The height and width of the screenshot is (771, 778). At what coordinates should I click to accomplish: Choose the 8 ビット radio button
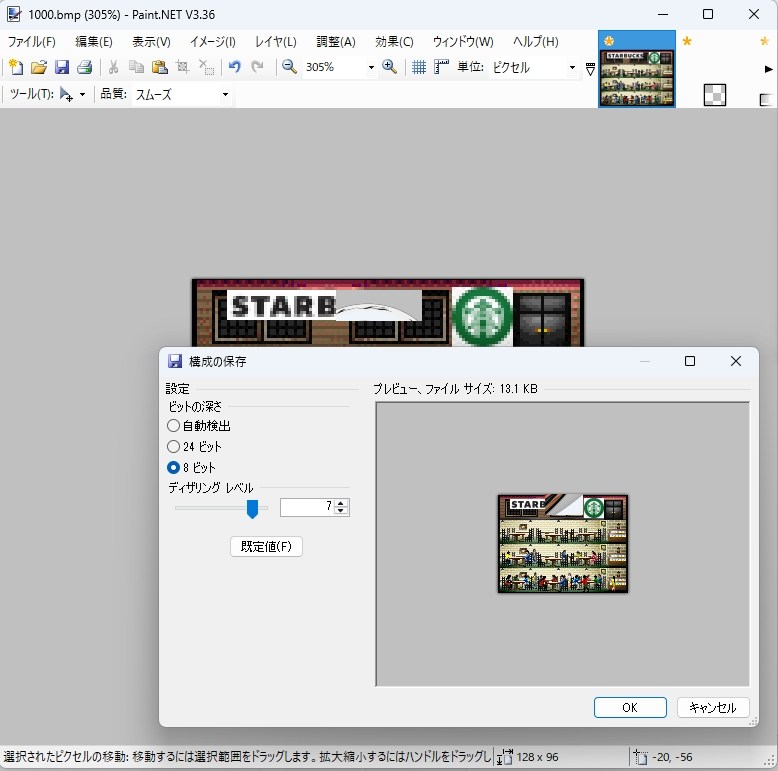pyautogui.click(x=174, y=468)
